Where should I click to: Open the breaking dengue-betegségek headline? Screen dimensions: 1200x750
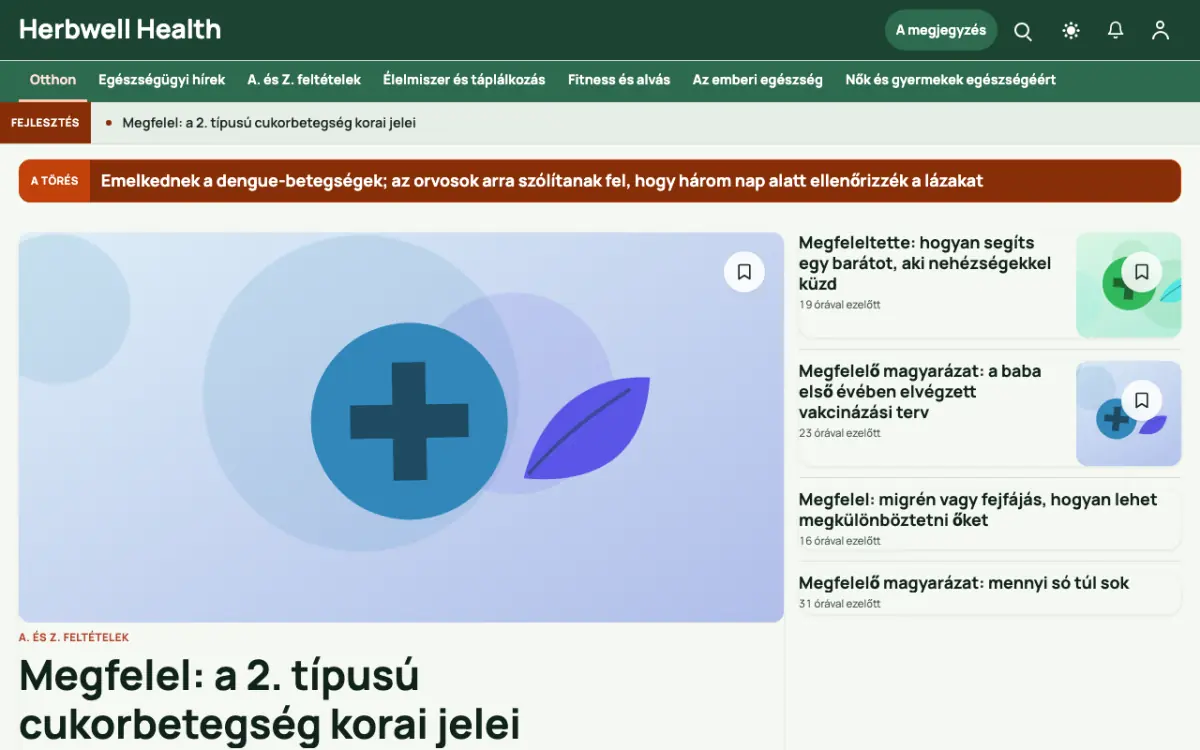542,181
